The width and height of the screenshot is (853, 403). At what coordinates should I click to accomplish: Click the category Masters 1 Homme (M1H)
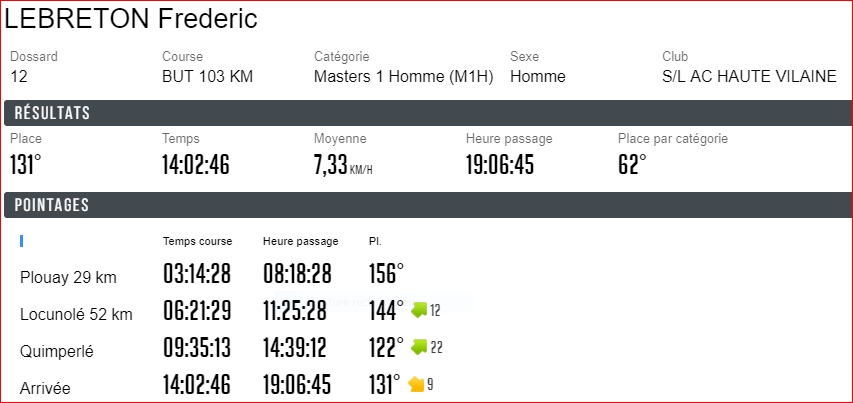click(x=404, y=77)
